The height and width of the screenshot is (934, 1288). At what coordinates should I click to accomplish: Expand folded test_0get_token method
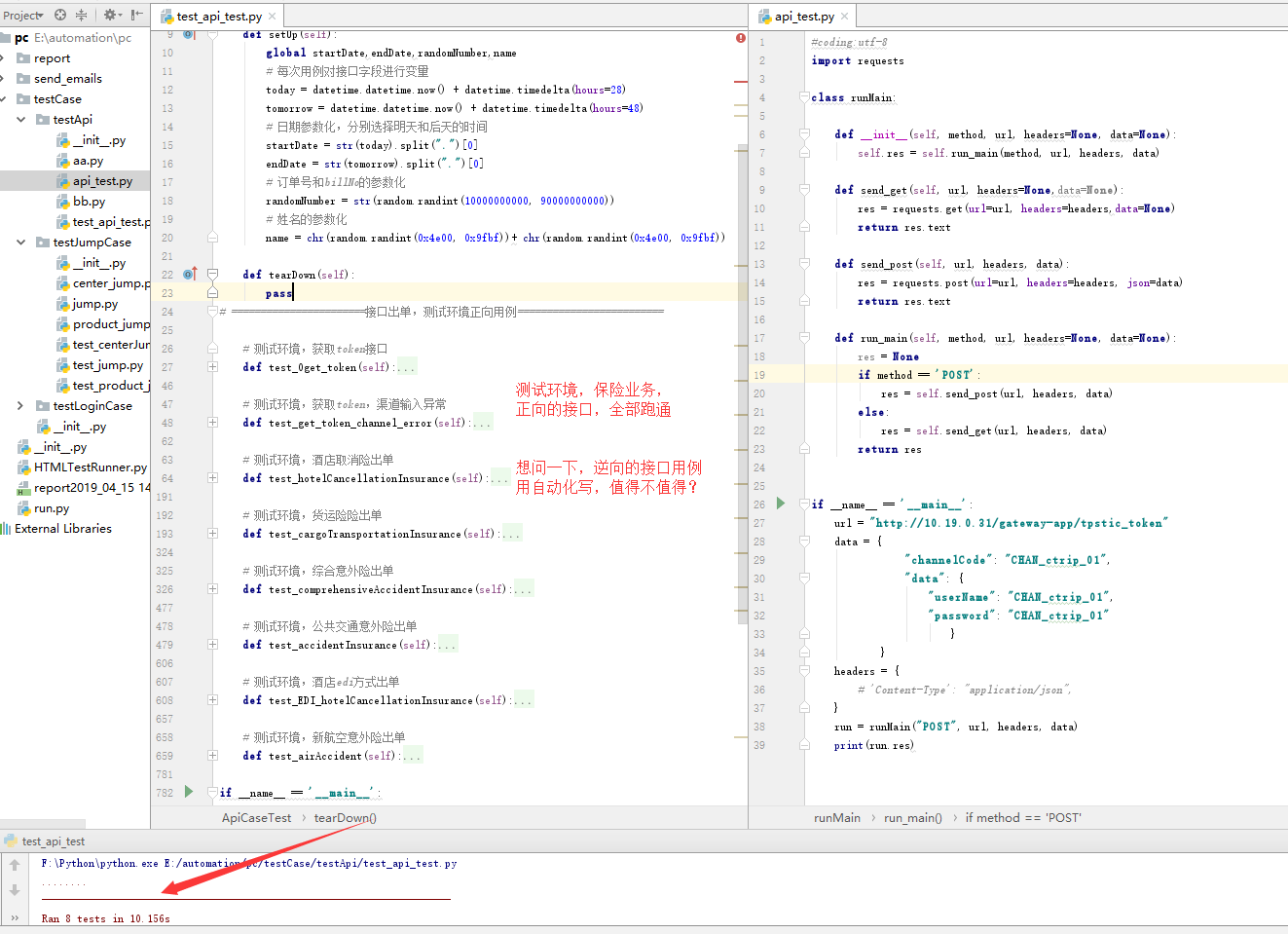pyautogui.click(x=212, y=367)
